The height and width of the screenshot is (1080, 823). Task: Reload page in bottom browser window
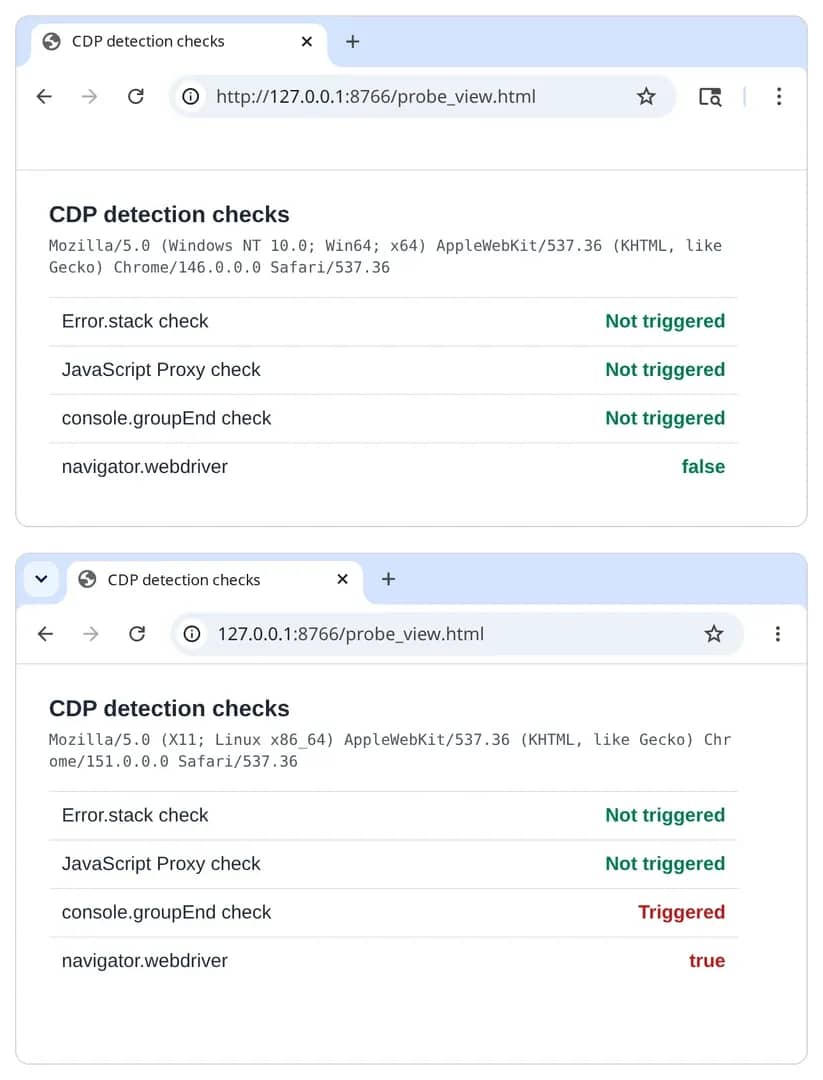point(137,634)
